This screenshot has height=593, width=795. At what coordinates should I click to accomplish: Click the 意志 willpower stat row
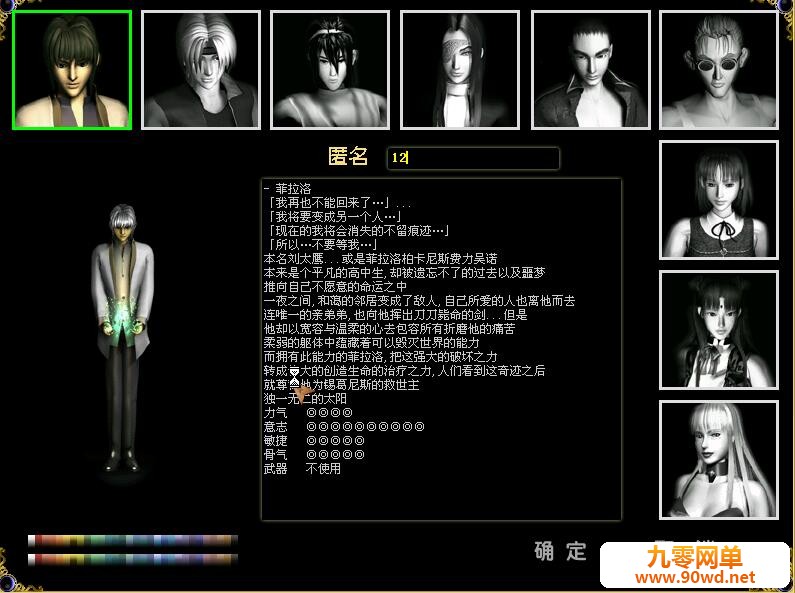(344, 427)
